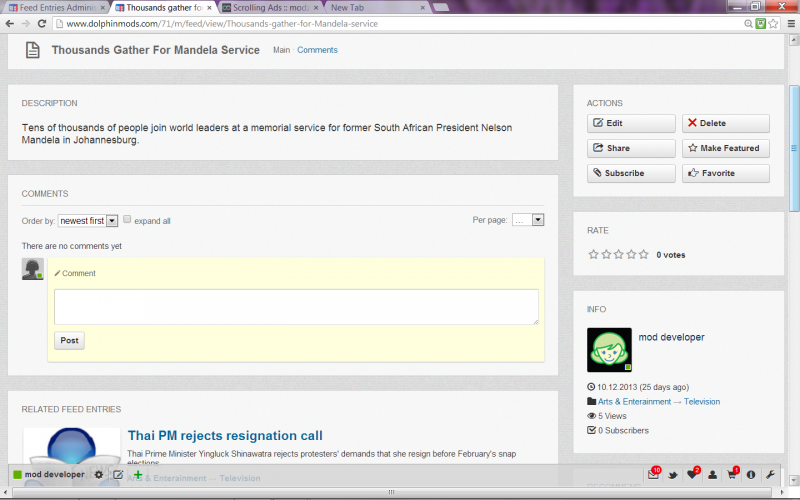
Task: Click the Favorite button
Action: pos(726,173)
